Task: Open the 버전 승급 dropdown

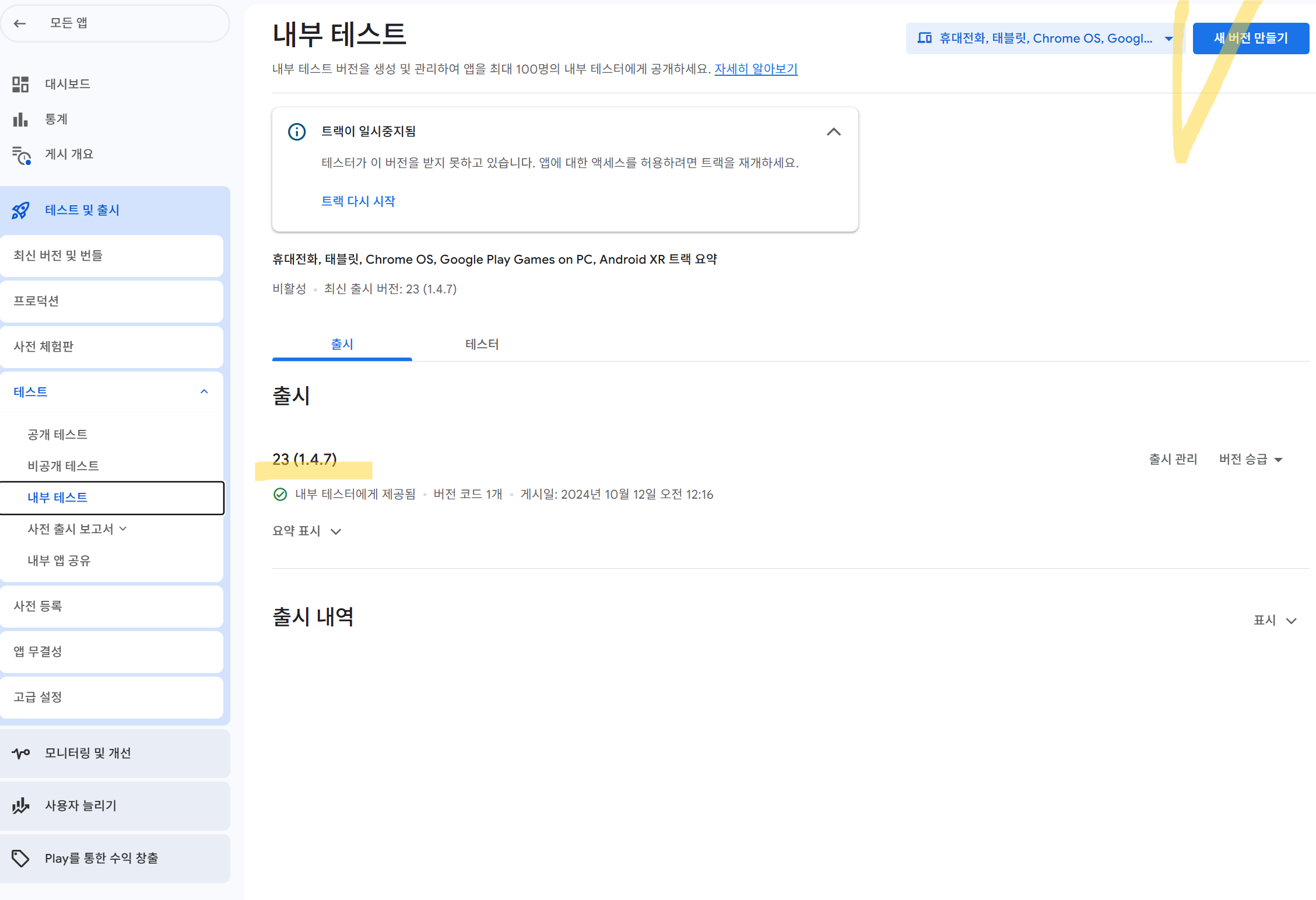Action: click(1251, 460)
